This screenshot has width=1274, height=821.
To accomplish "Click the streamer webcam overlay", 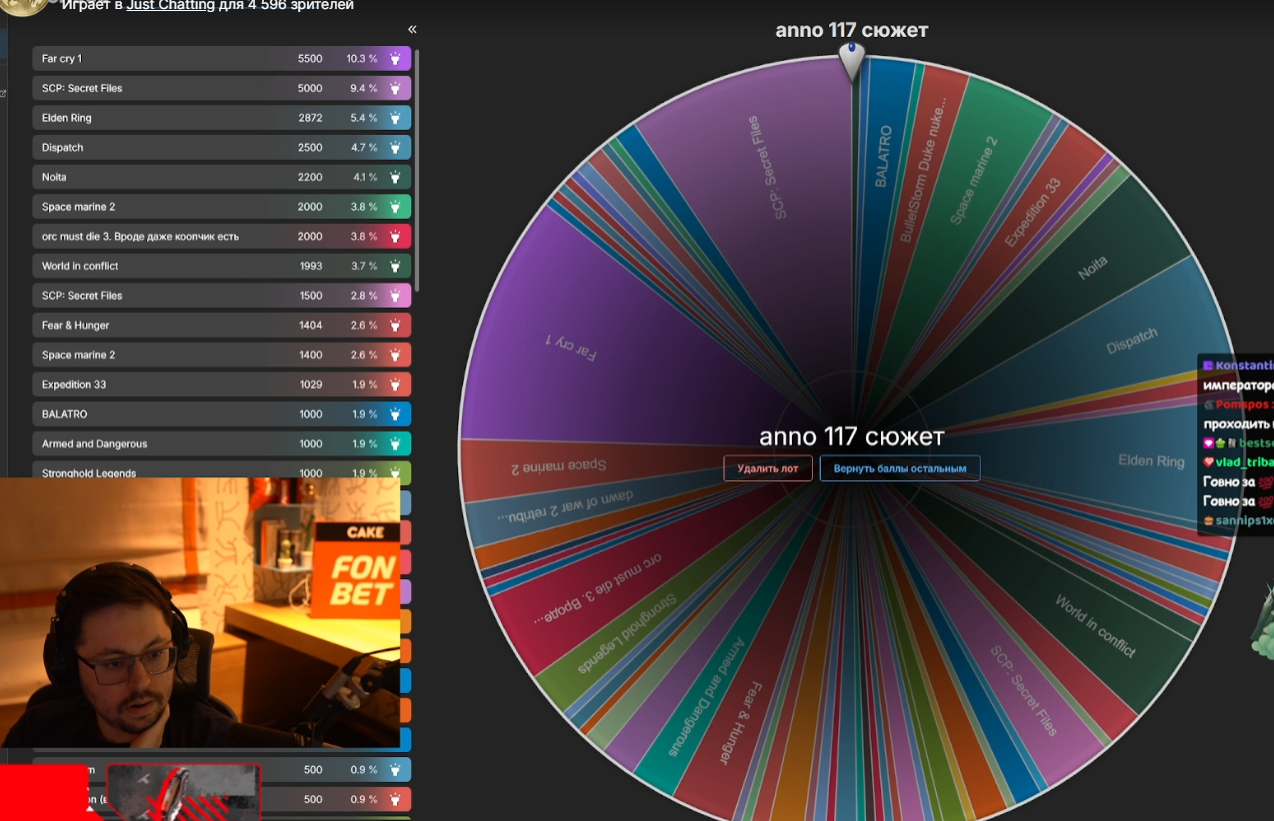I will pyautogui.click(x=200, y=612).
